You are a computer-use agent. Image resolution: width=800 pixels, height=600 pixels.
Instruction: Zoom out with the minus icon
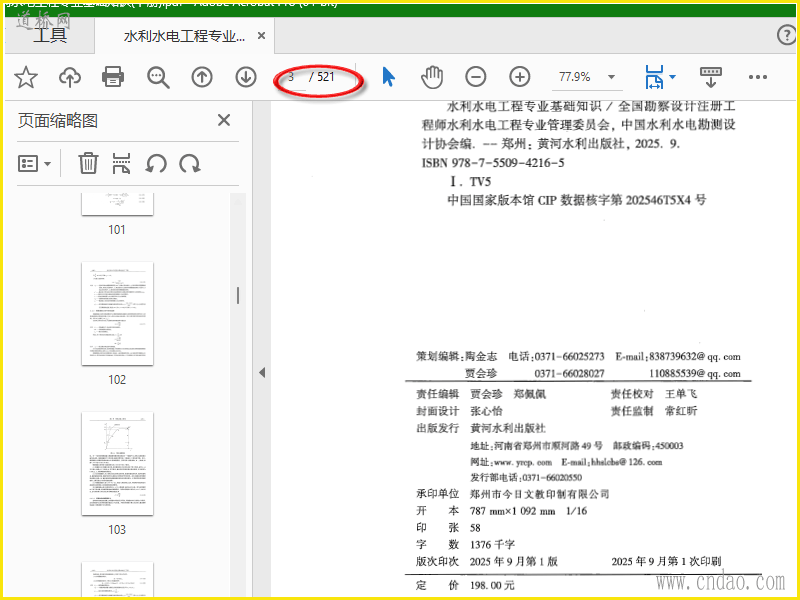tap(476, 77)
